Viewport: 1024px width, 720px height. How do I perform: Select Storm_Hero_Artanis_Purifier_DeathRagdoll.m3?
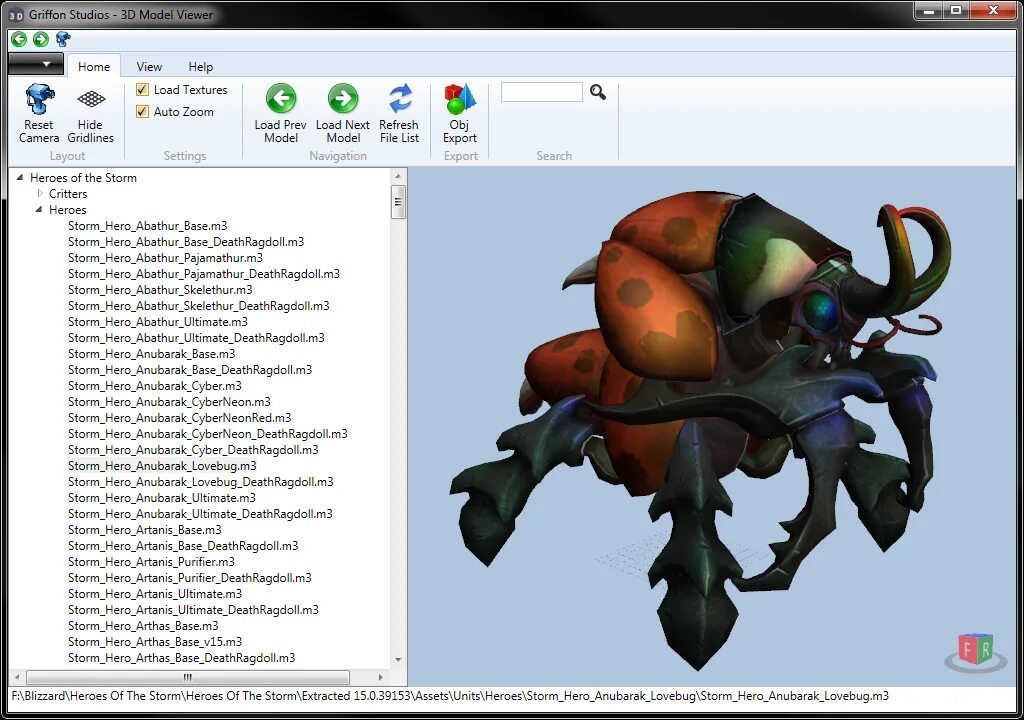coord(189,578)
